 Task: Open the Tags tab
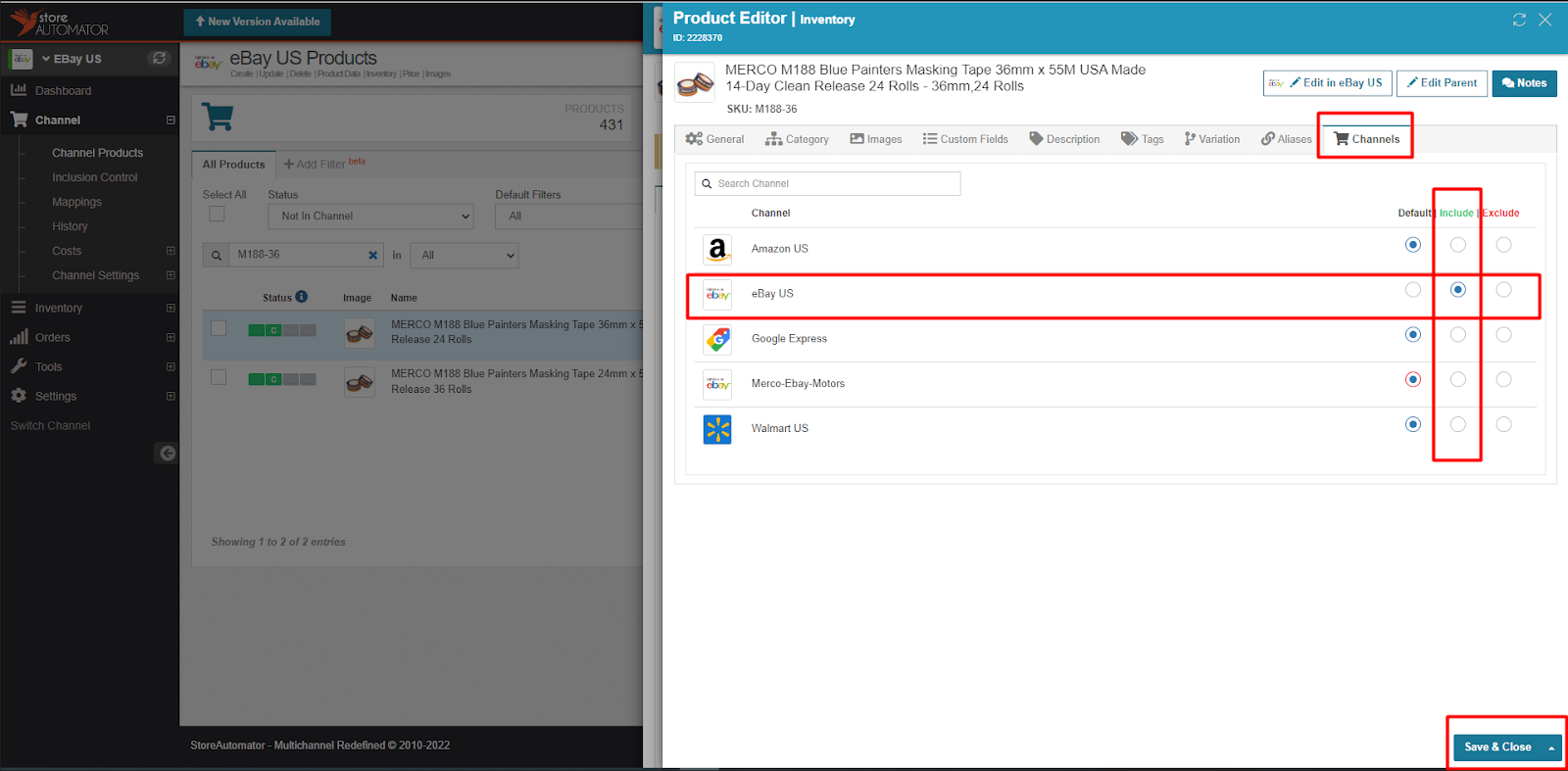[x=1143, y=139]
